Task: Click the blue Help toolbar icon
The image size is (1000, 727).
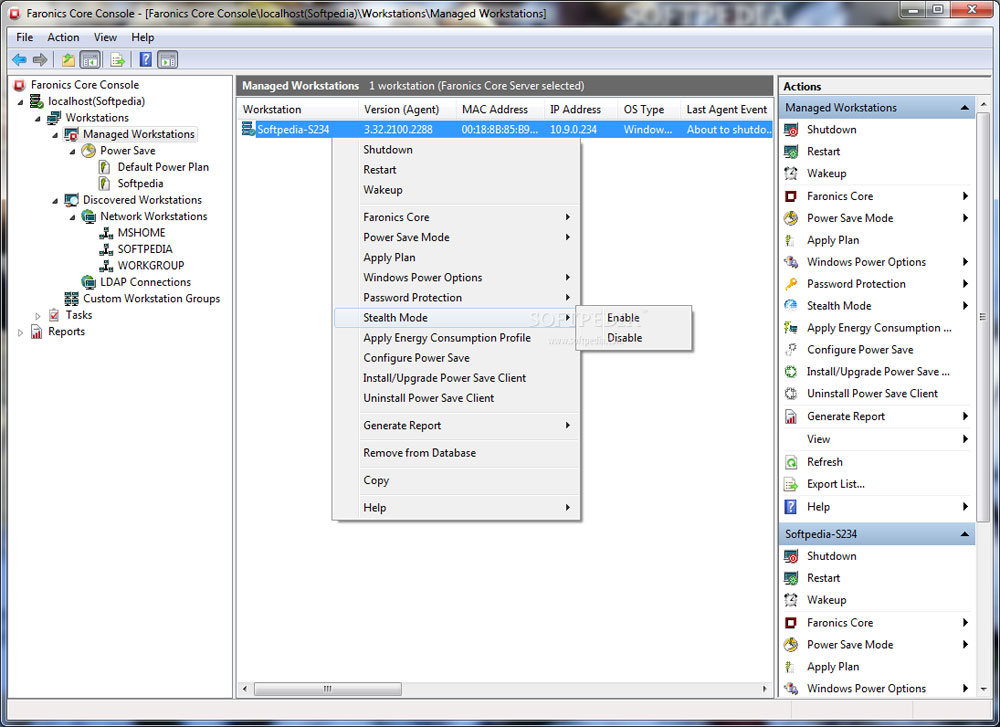Action: [145, 60]
